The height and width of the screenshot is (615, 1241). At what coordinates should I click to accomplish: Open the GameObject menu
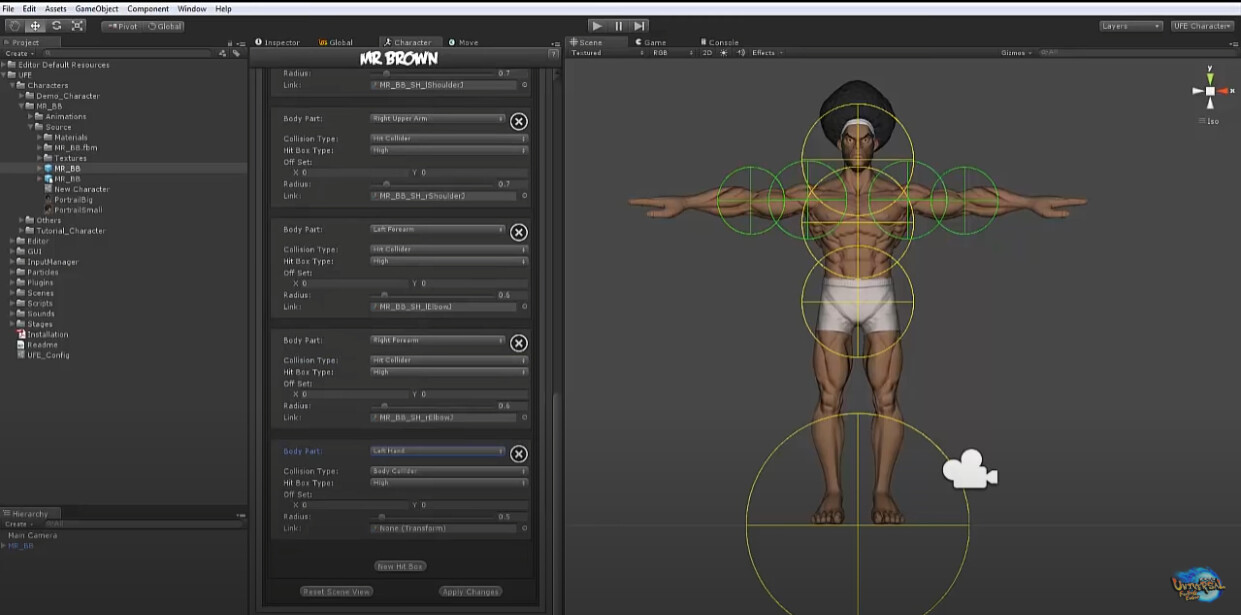(x=96, y=9)
